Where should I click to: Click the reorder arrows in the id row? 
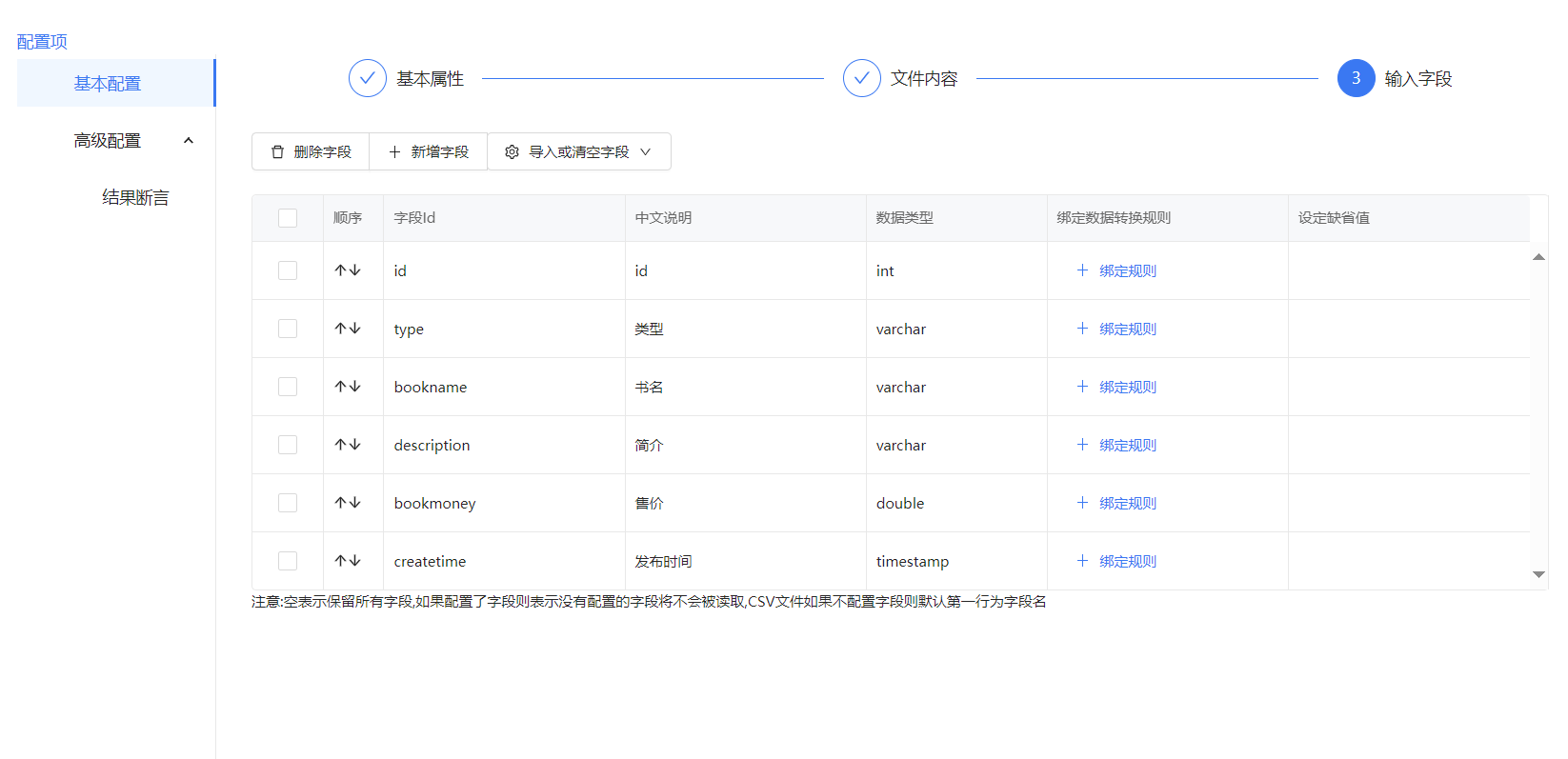point(348,270)
